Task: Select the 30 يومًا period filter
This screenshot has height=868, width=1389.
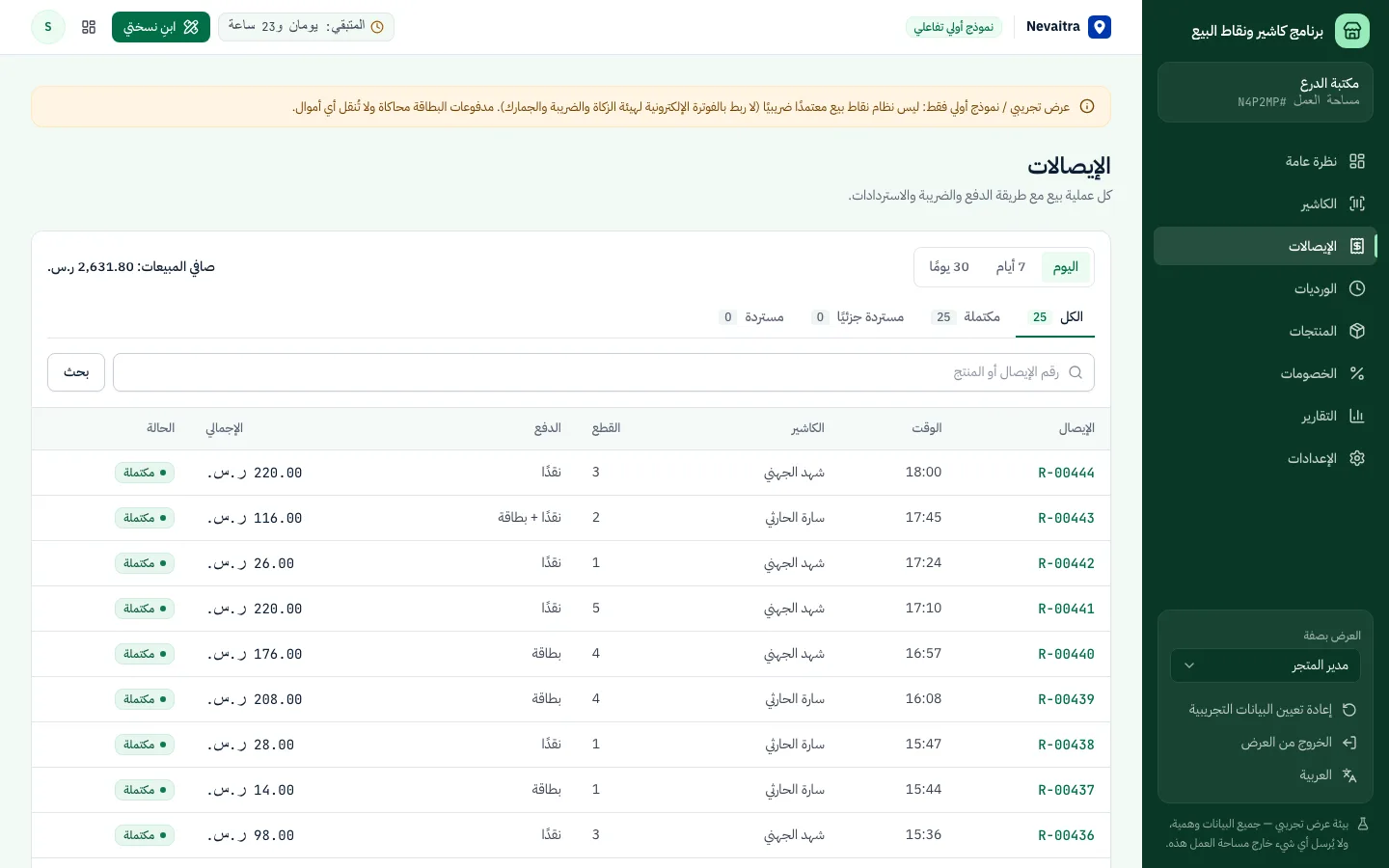Action: [x=949, y=267]
